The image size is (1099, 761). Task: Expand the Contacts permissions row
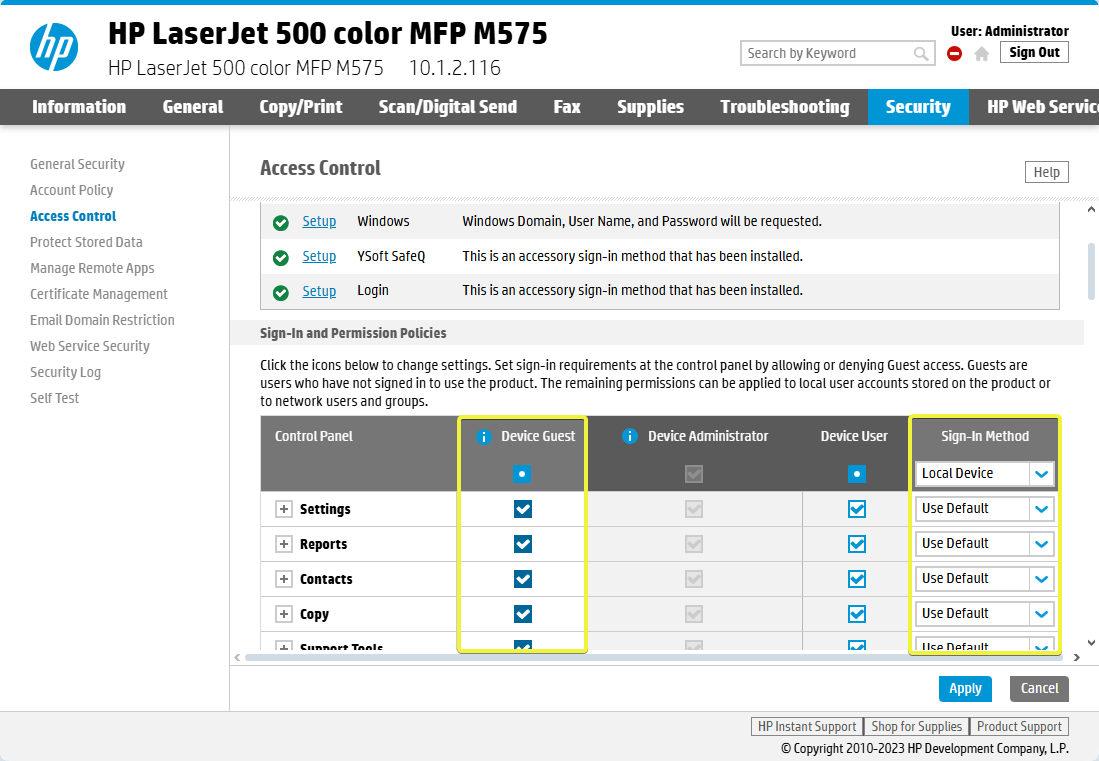pos(284,579)
